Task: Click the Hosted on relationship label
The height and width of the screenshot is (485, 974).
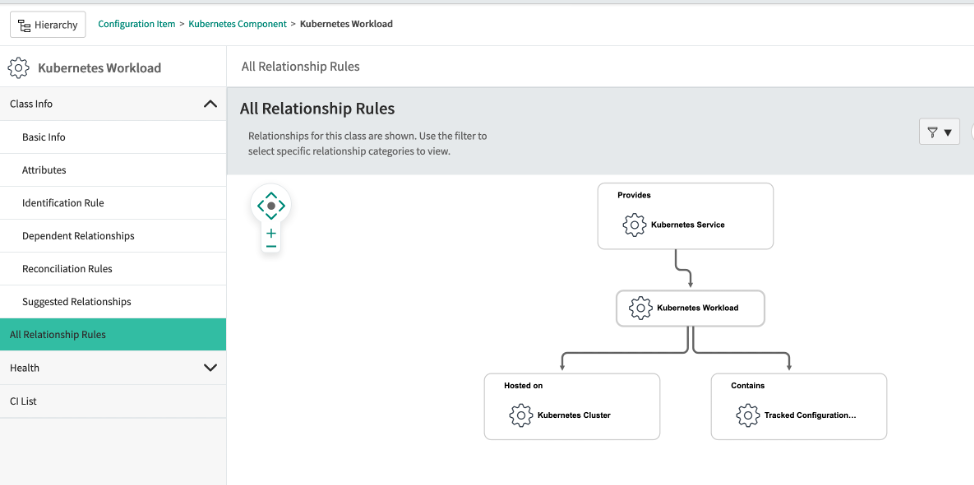Action: tap(523, 386)
